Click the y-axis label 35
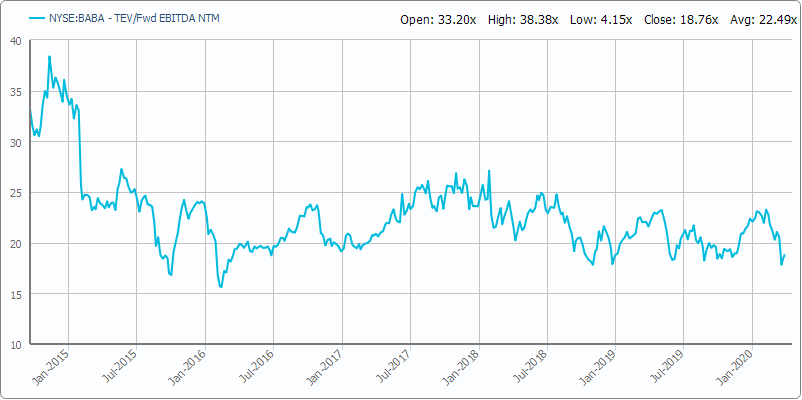 [17, 92]
